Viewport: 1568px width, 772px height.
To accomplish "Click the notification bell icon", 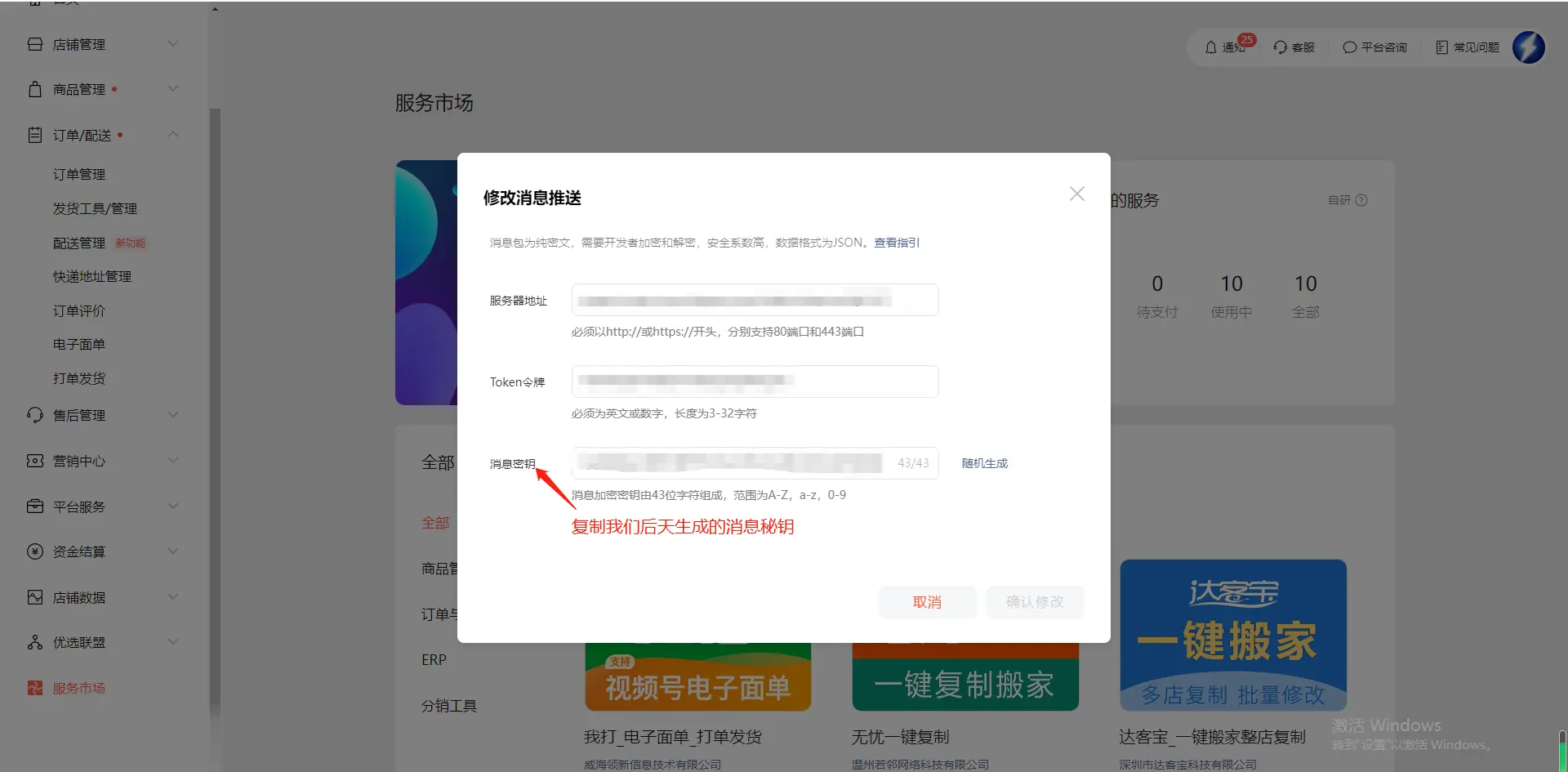I will [x=1211, y=47].
